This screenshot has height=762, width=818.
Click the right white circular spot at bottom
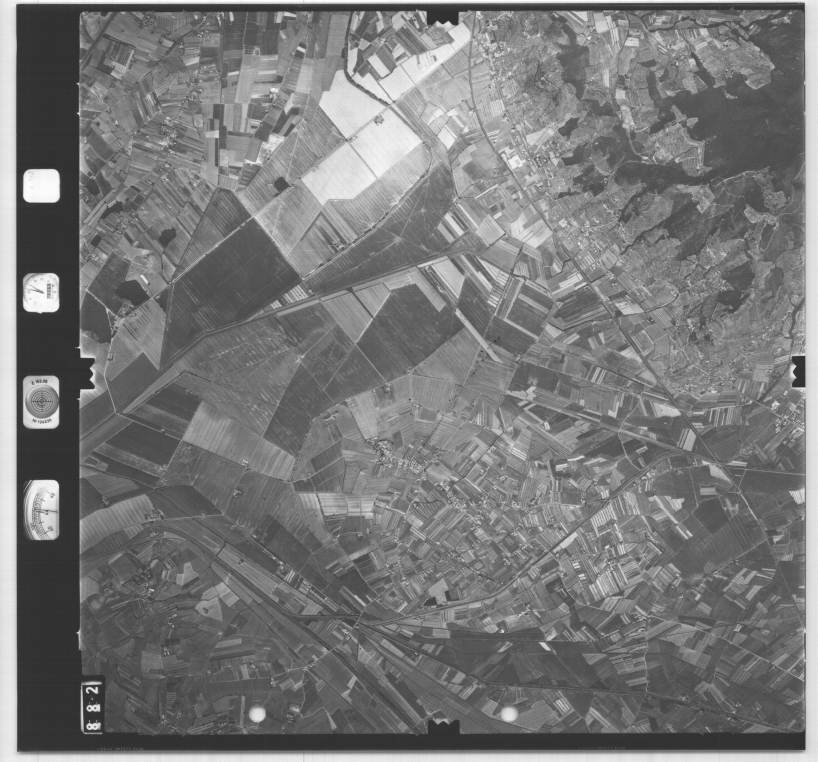click(x=508, y=713)
